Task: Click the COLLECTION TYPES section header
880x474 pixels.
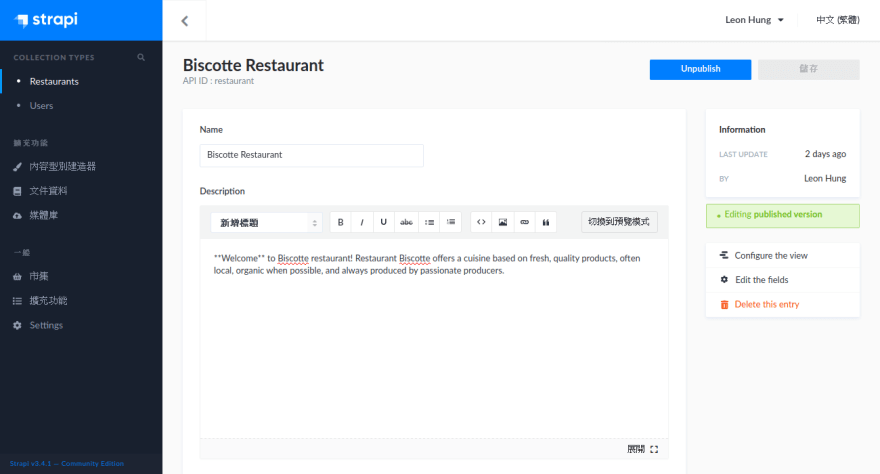Action: pyautogui.click(x=54, y=58)
